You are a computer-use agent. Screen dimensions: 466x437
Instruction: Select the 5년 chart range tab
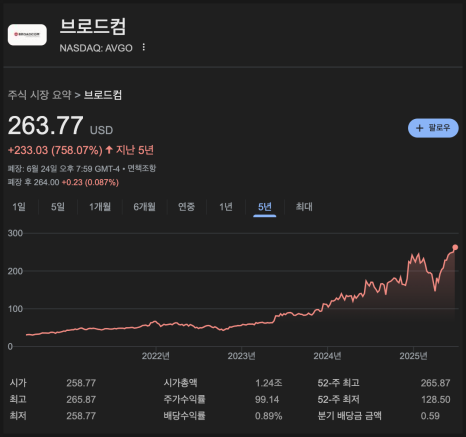265,207
